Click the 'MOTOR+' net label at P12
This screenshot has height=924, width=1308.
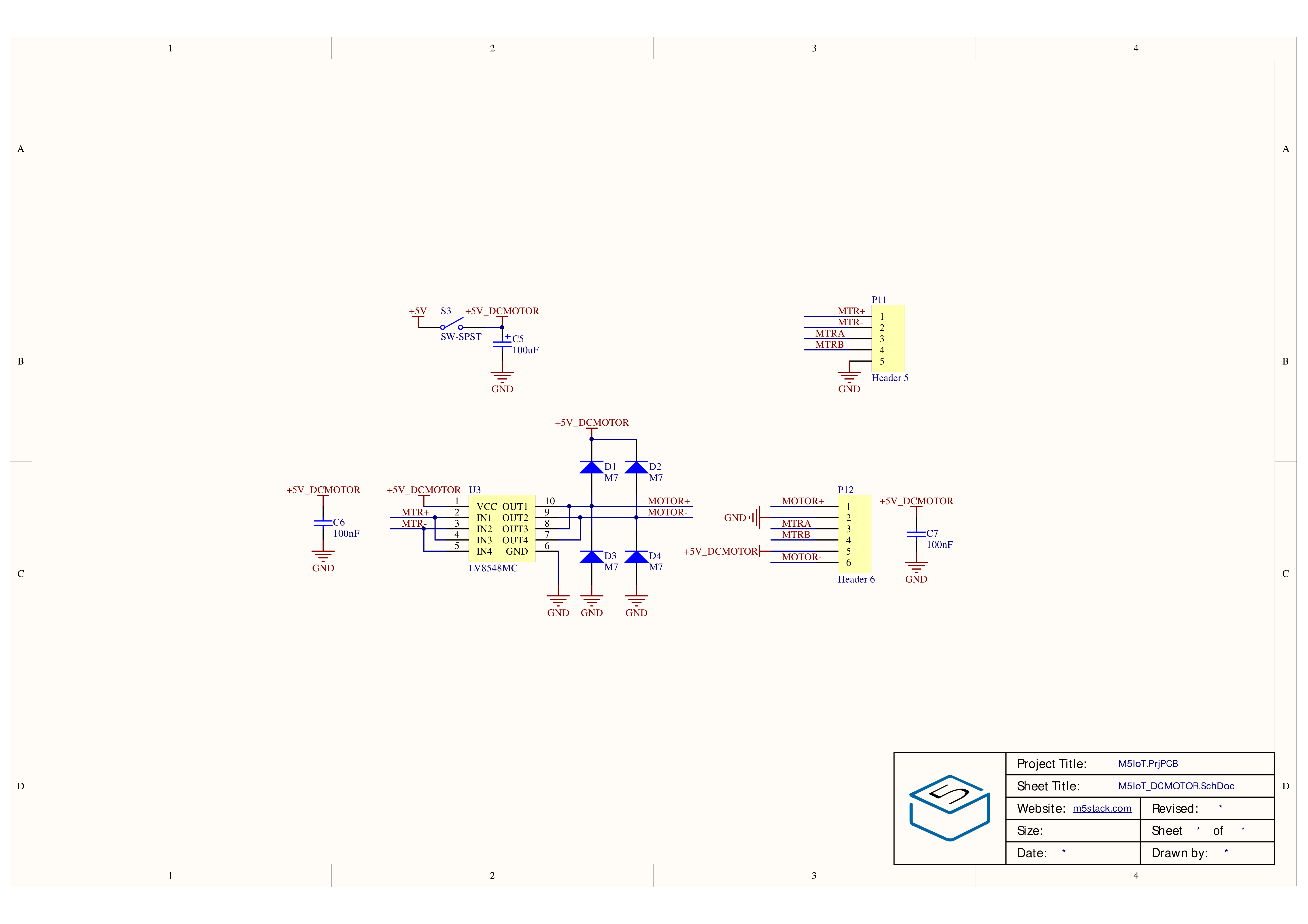click(x=803, y=501)
